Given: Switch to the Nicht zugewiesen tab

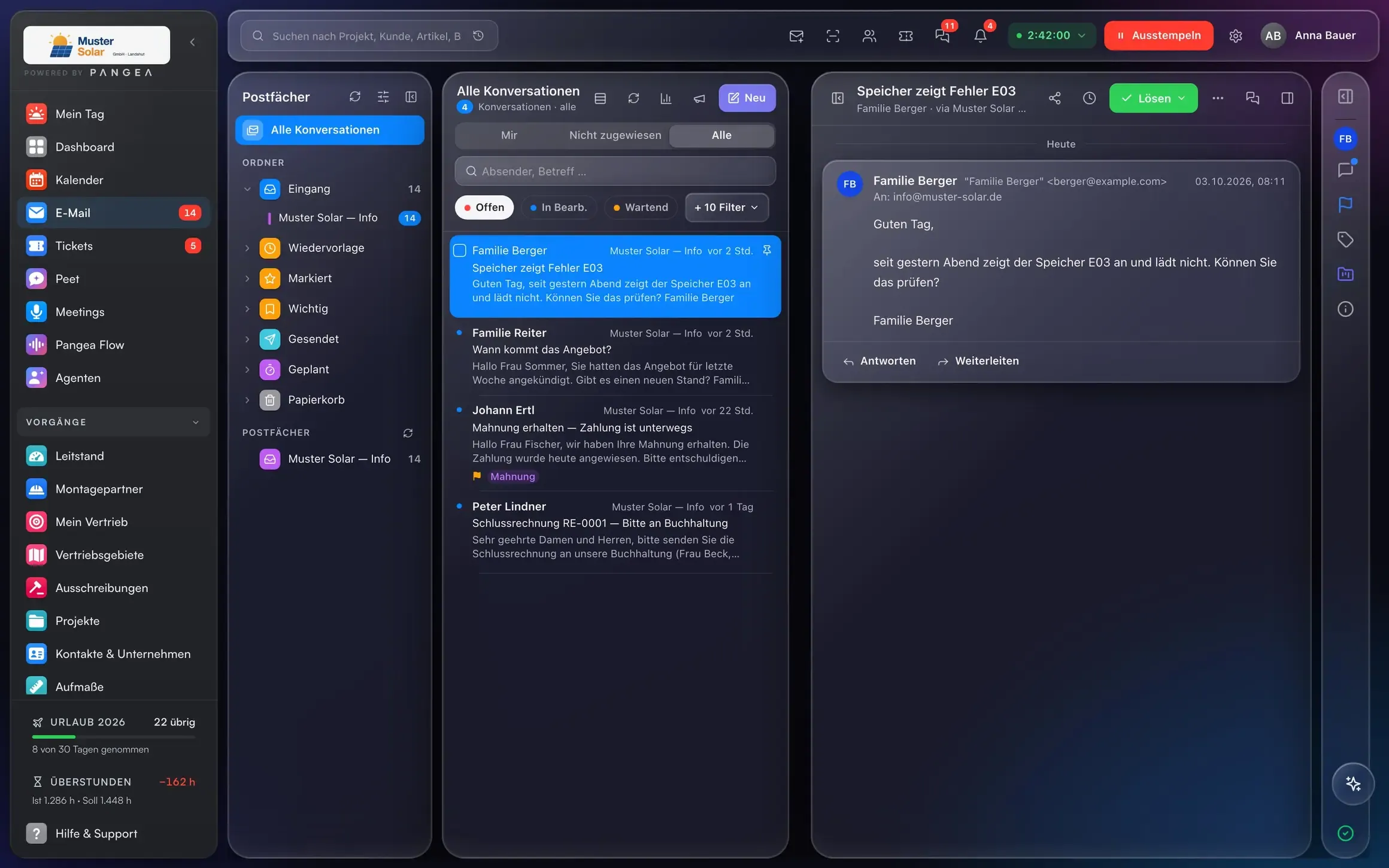Looking at the screenshot, I should coord(615,135).
